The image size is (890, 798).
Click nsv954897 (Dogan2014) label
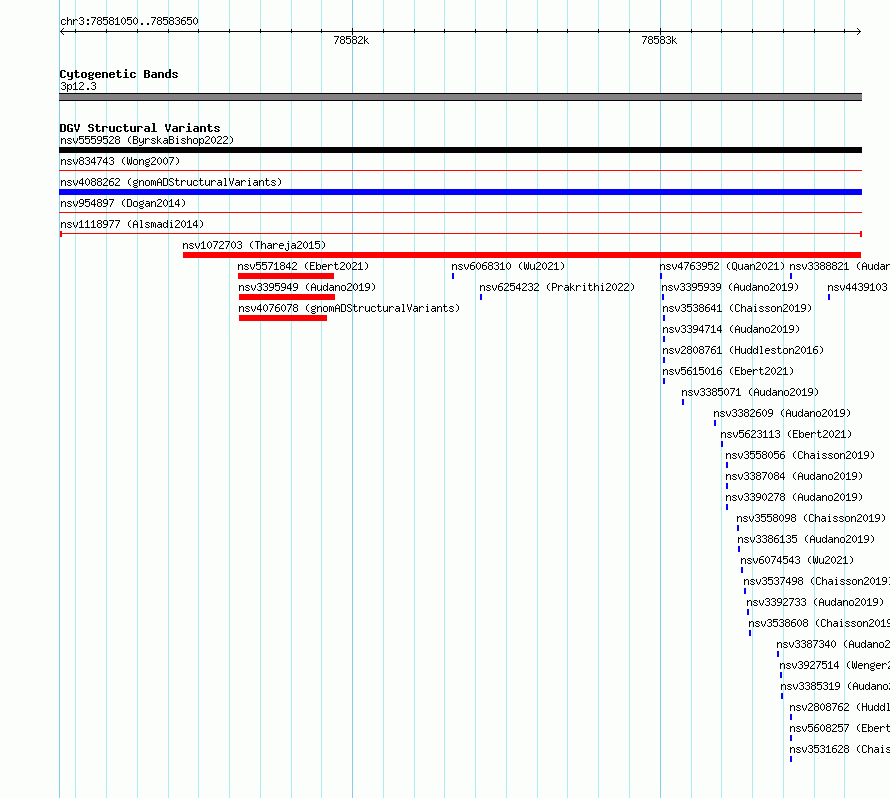[123, 203]
